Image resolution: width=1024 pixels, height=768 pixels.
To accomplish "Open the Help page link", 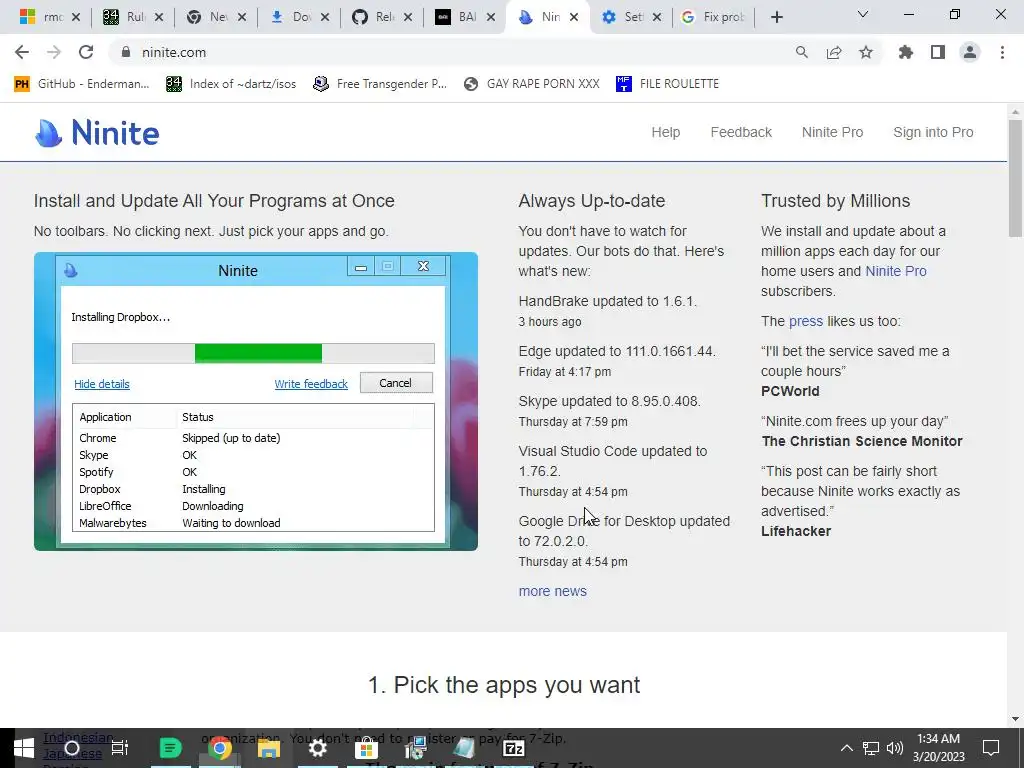I will click(x=665, y=132).
